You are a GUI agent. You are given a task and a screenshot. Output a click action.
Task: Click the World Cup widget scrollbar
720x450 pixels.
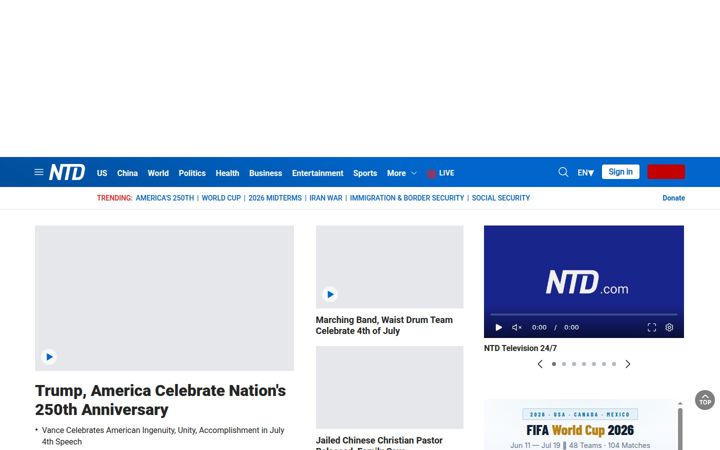click(680, 427)
